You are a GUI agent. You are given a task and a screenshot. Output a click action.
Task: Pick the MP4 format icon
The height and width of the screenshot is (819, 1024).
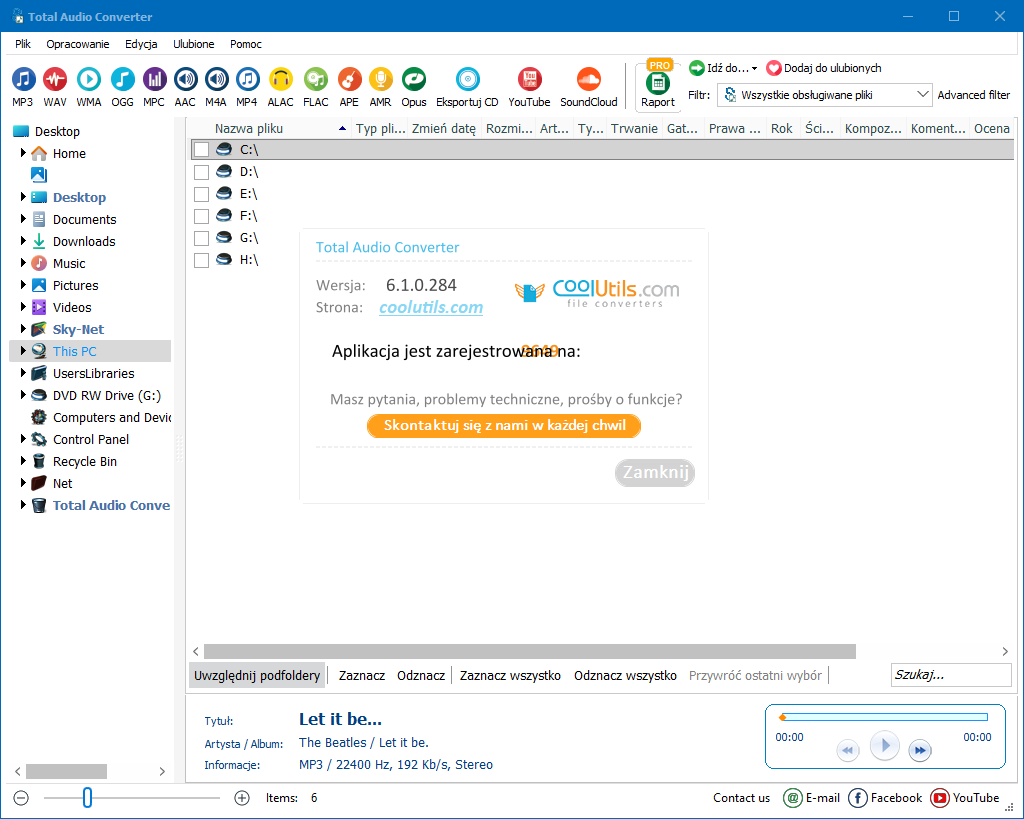247,80
